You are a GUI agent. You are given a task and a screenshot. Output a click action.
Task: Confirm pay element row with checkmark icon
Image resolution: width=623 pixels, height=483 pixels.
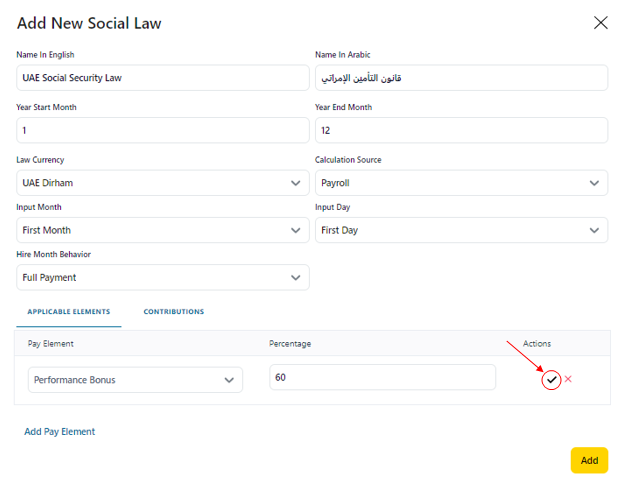coord(550,380)
